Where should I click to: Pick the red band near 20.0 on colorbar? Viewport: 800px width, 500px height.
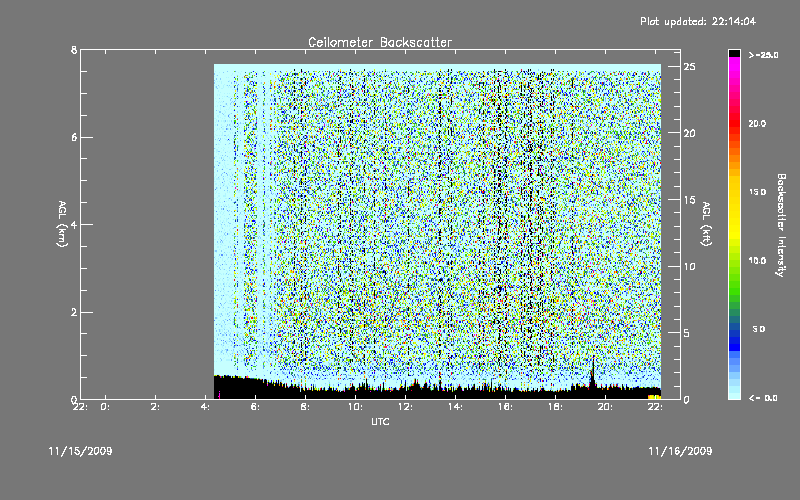click(x=734, y=122)
